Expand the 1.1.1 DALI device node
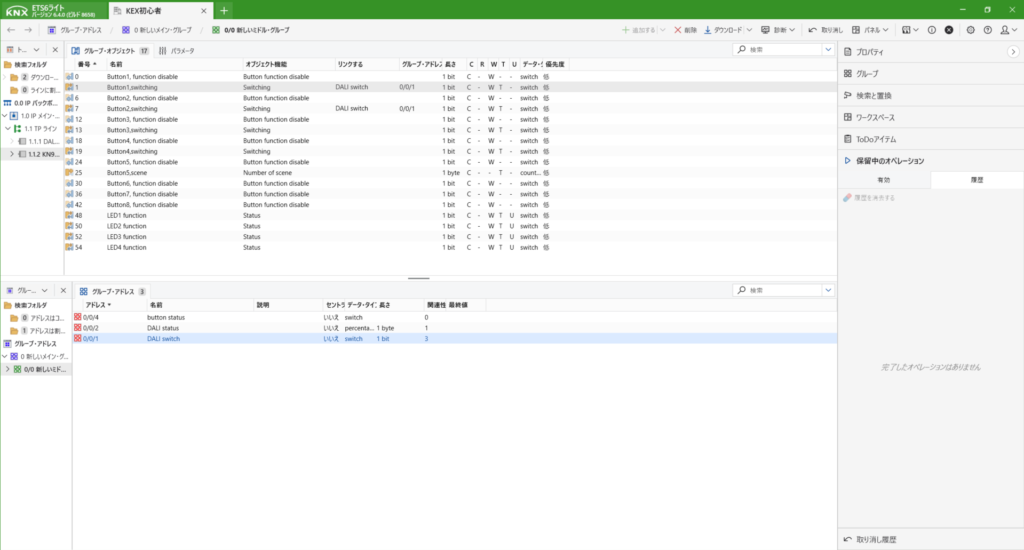 (x=13, y=141)
